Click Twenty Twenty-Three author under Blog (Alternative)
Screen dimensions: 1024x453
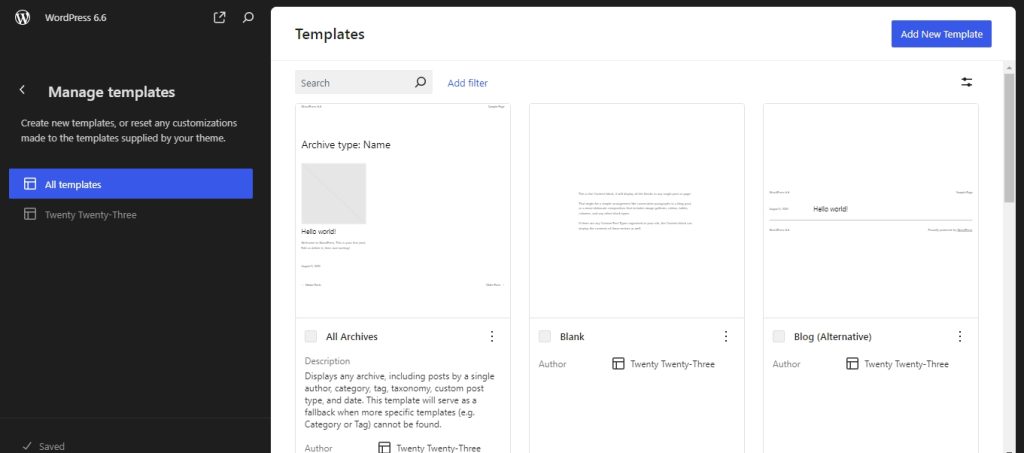[906, 364]
